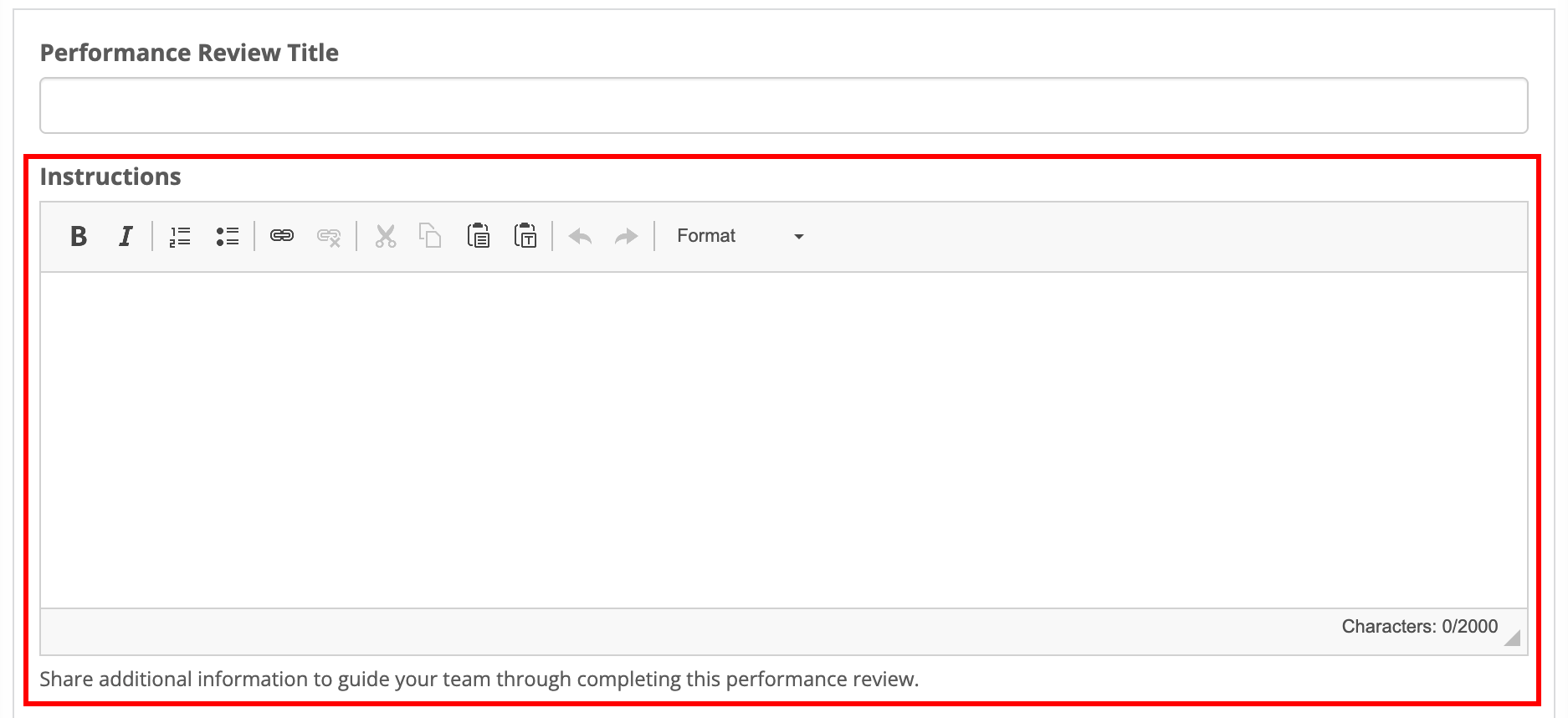The width and height of the screenshot is (1568, 718).
Task: Redo the last undone edit
Action: [626, 237]
